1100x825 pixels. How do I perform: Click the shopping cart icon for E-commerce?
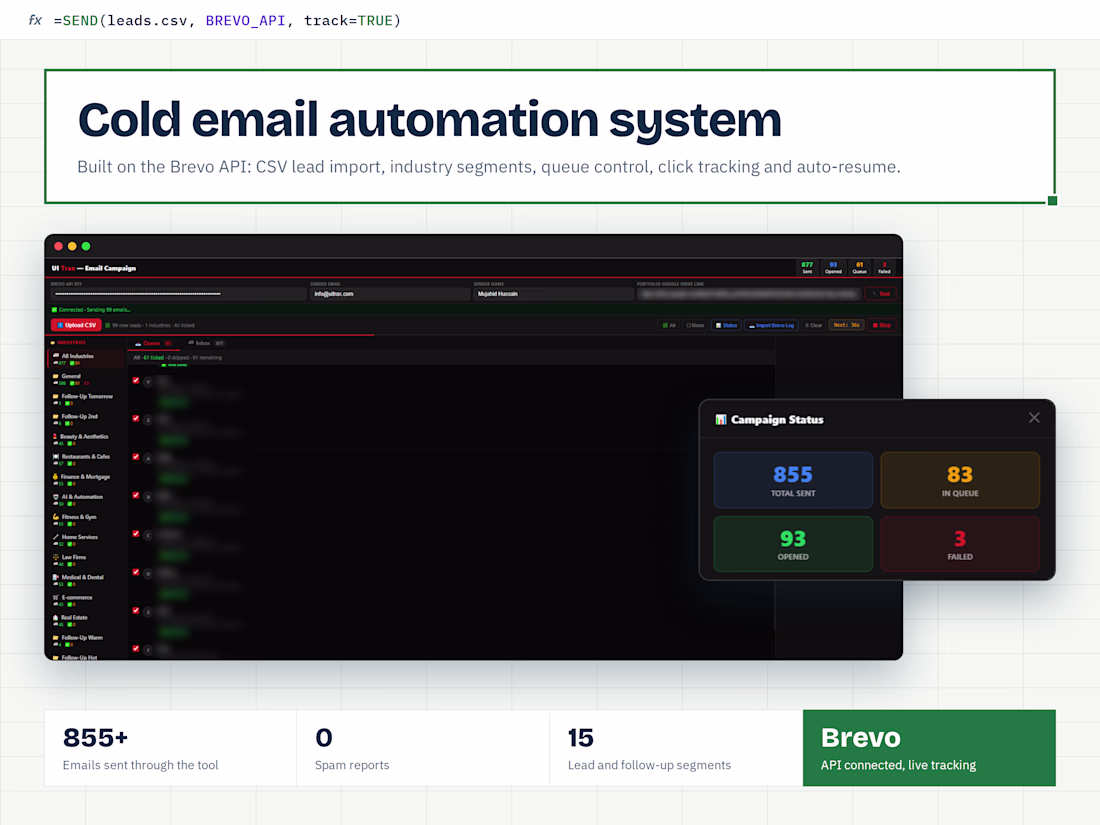[55, 598]
